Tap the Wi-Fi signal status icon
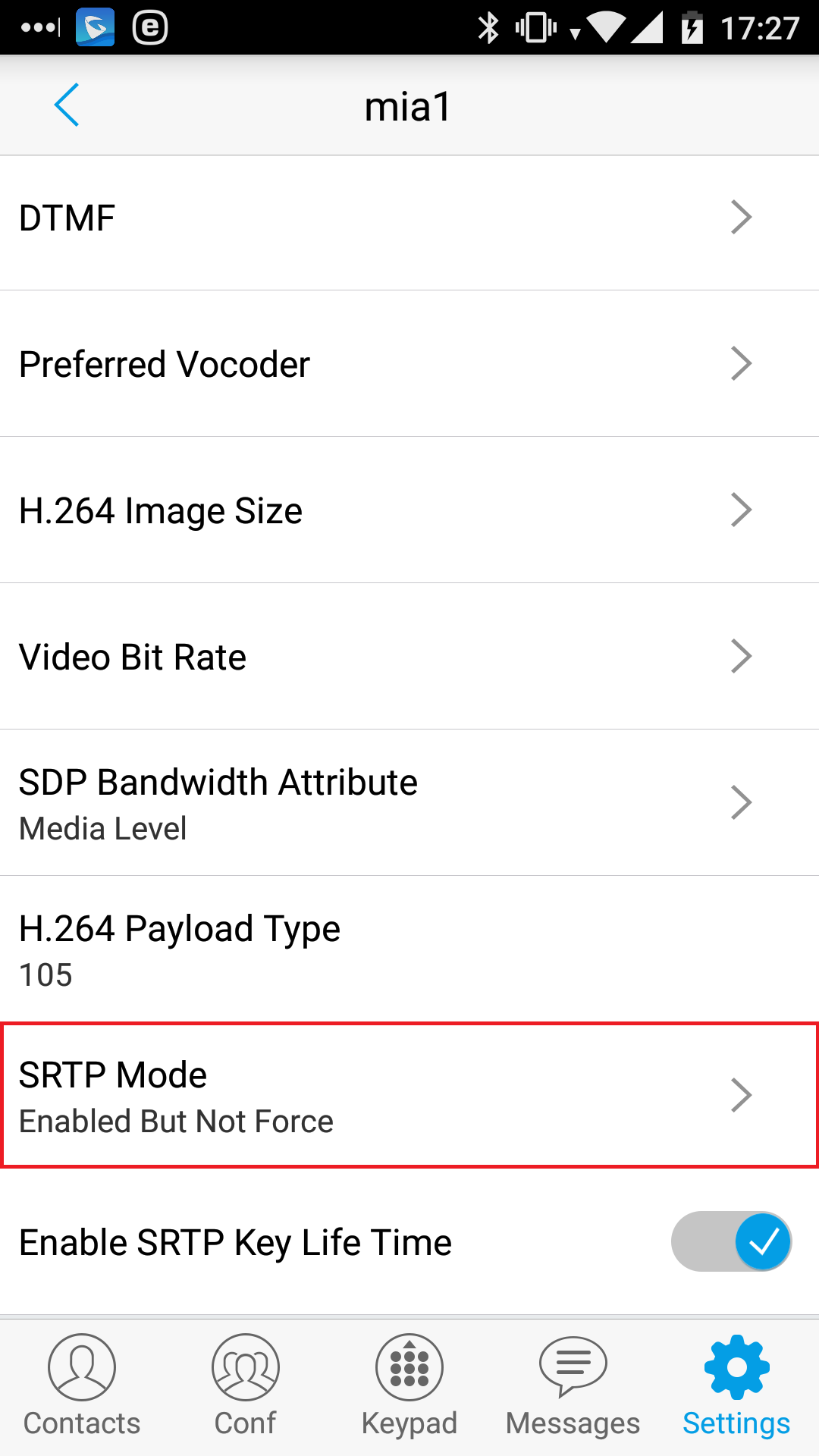Image resolution: width=819 pixels, height=1456 pixels. click(606, 28)
